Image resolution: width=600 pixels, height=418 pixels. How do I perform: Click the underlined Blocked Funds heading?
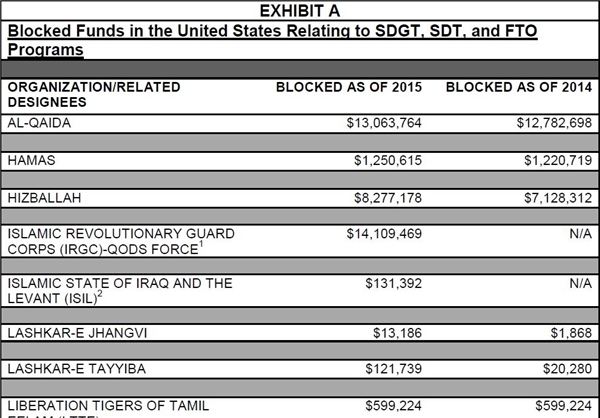[272, 40]
